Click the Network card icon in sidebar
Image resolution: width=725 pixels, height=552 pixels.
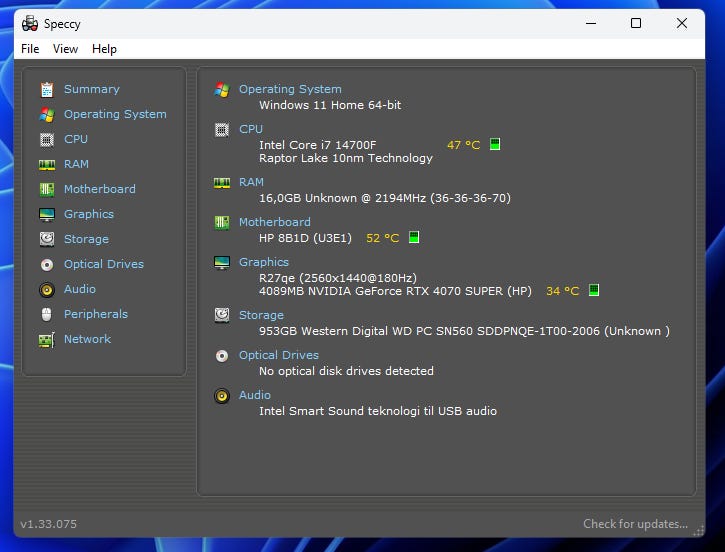(47, 340)
